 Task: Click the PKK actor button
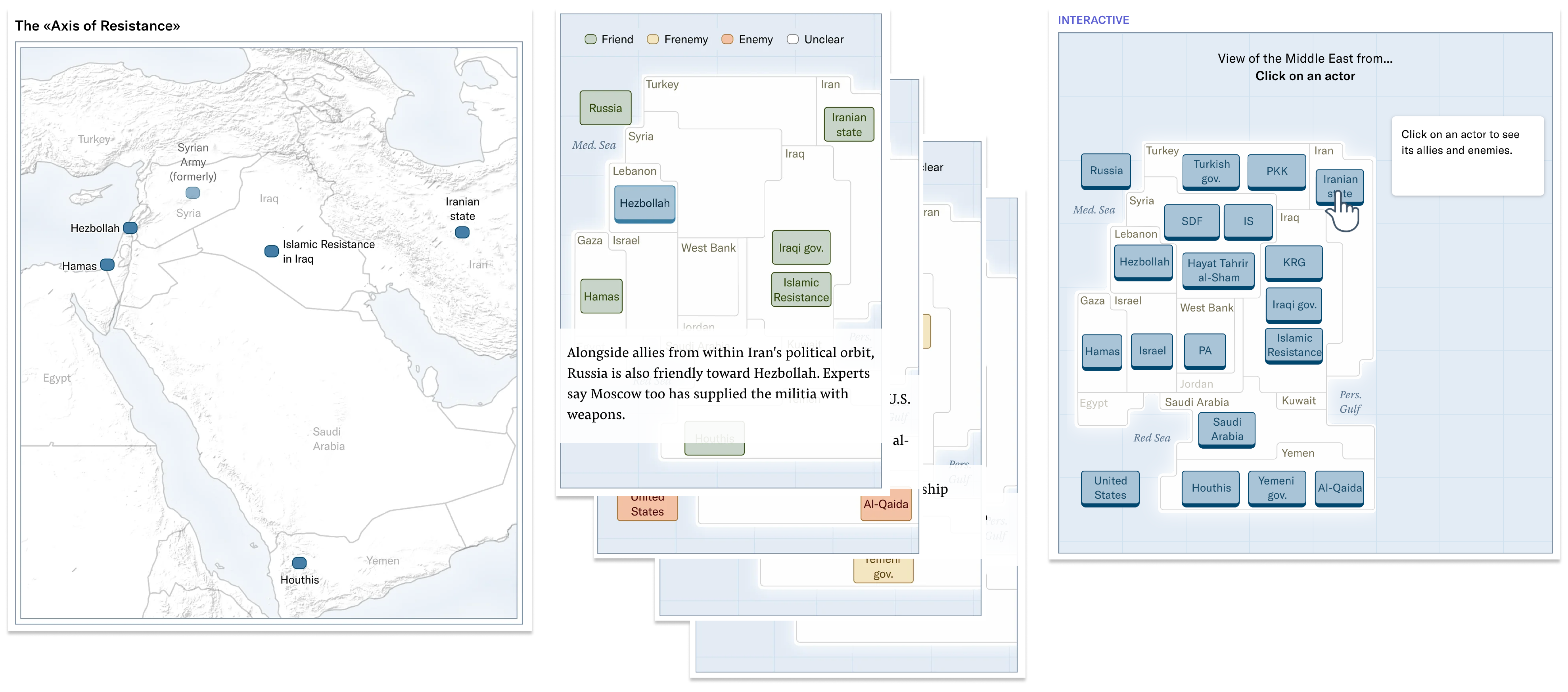(1276, 171)
